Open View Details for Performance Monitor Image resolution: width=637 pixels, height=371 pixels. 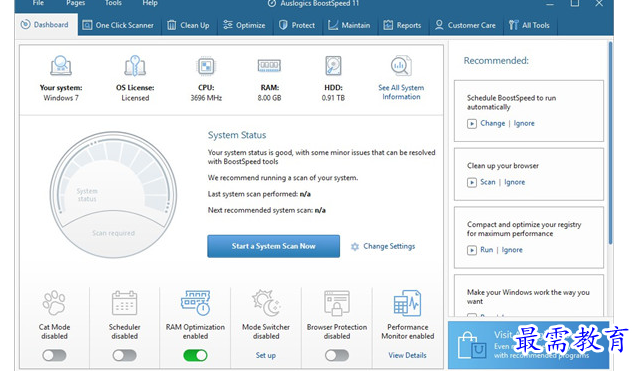(x=407, y=355)
